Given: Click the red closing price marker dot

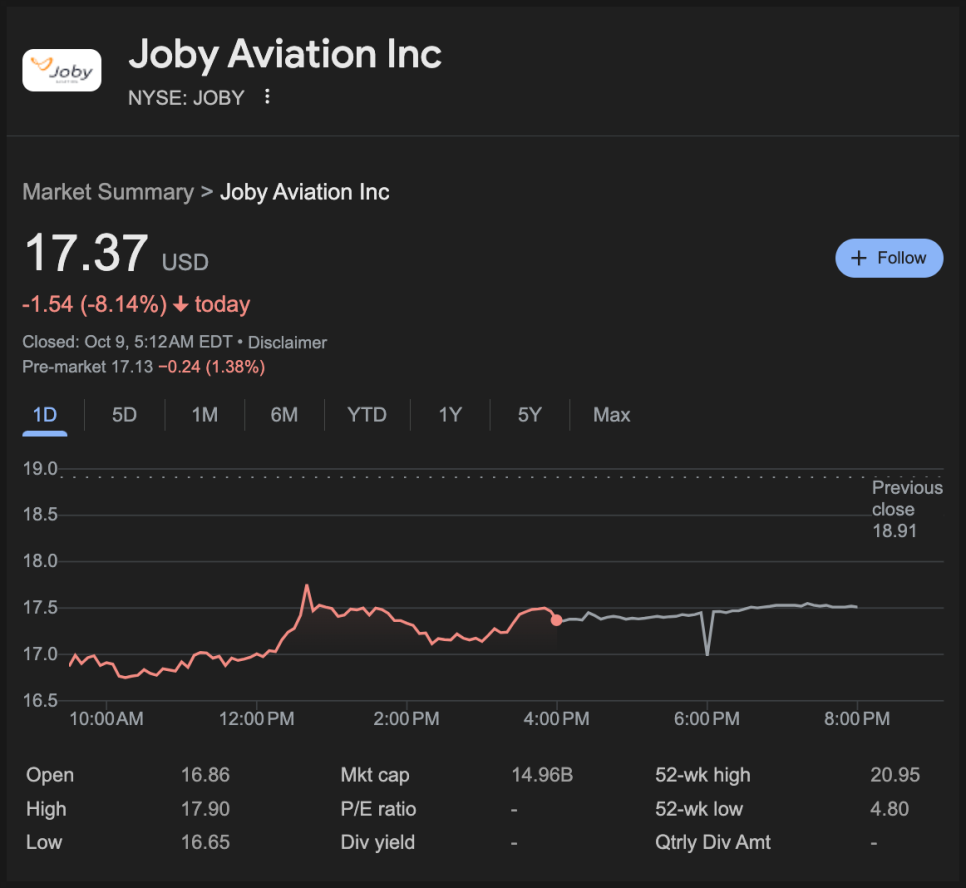Looking at the screenshot, I should pyautogui.click(x=556, y=620).
